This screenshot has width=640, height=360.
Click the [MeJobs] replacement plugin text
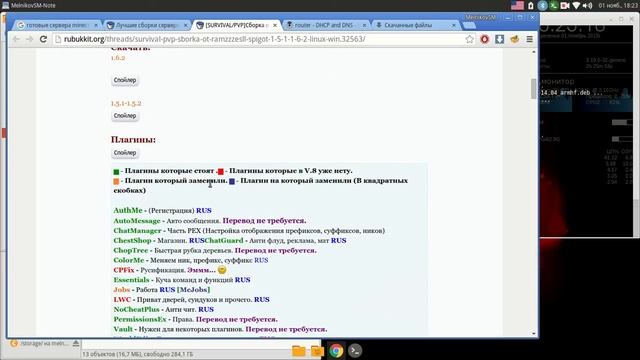click(193, 289)
